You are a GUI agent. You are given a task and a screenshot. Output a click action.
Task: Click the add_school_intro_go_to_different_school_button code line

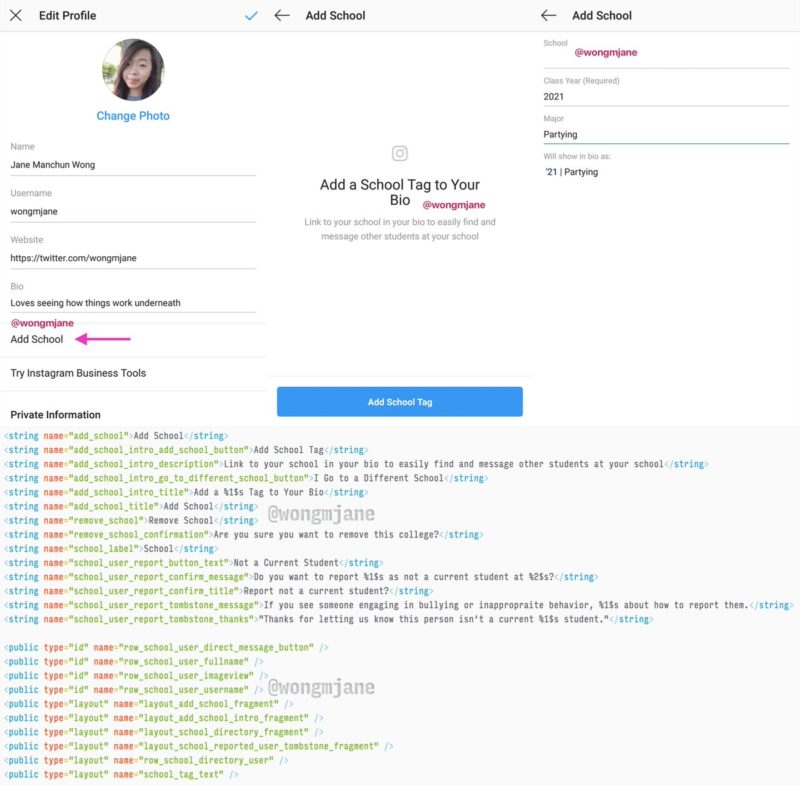pos(246,478)
